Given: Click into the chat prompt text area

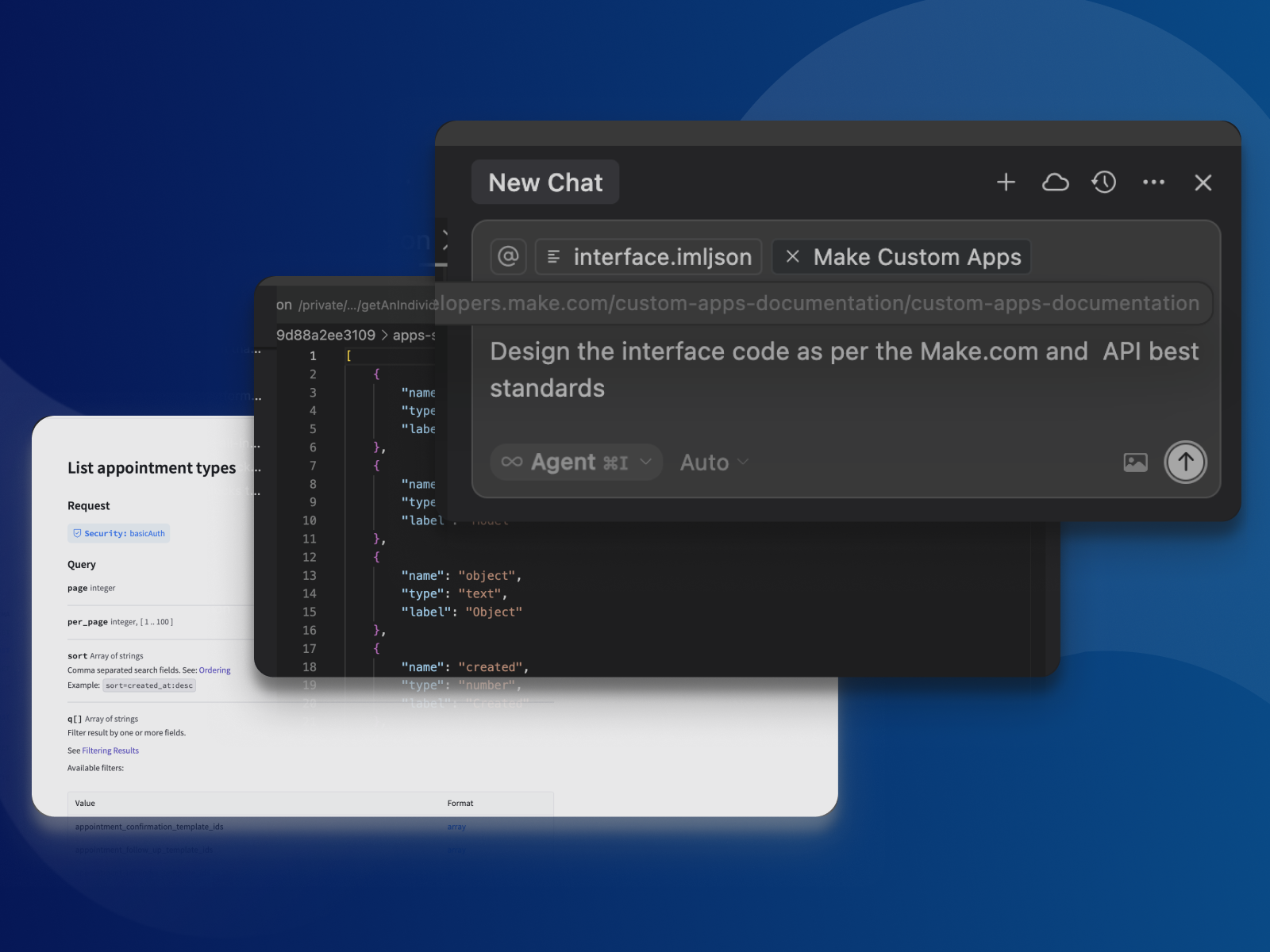Looking at the screenshot, I should point(844,370).
